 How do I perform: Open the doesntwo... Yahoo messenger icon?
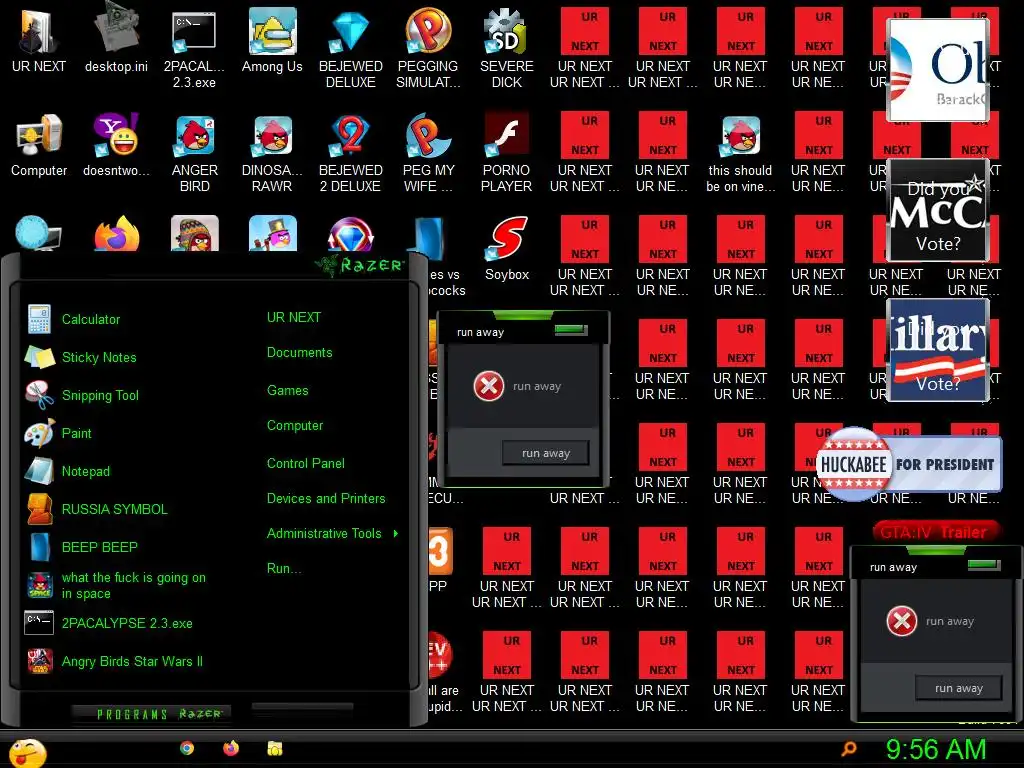coord(116,145)
